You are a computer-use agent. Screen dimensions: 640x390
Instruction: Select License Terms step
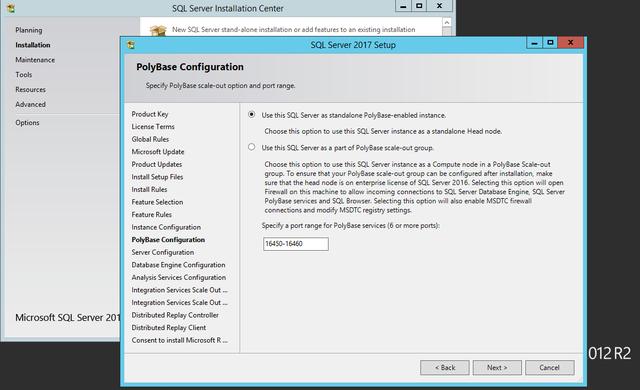(x=153, y=127)
